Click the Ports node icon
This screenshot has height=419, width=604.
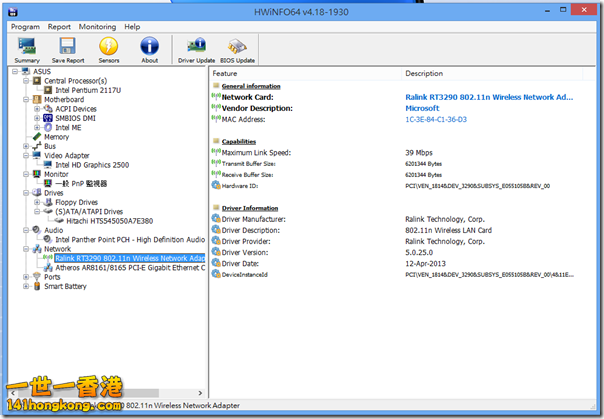point(37,277)
